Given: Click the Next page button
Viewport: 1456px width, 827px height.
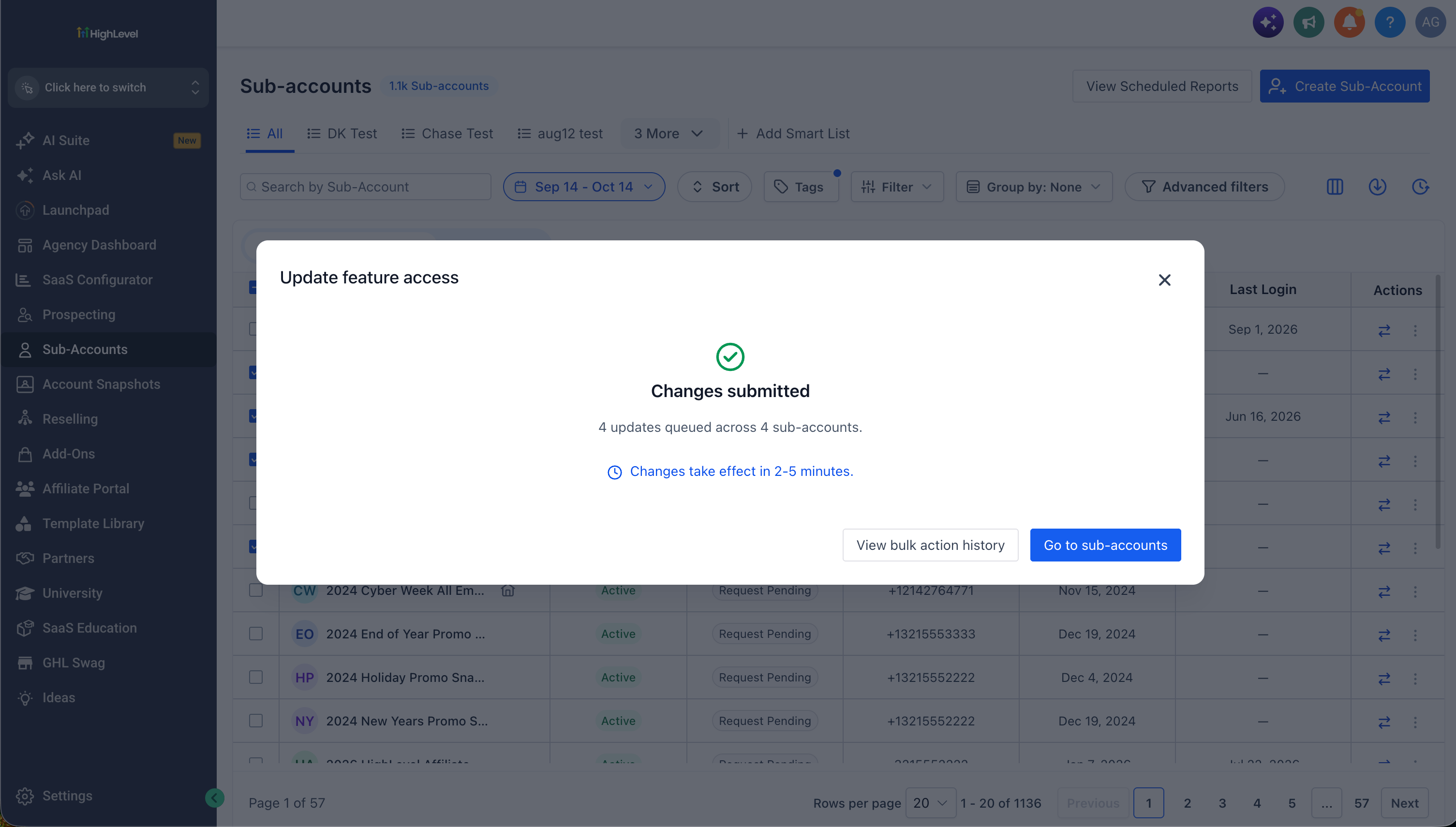Looking at the screenshot, I should pyautogui.click(x=1404, y=803).
